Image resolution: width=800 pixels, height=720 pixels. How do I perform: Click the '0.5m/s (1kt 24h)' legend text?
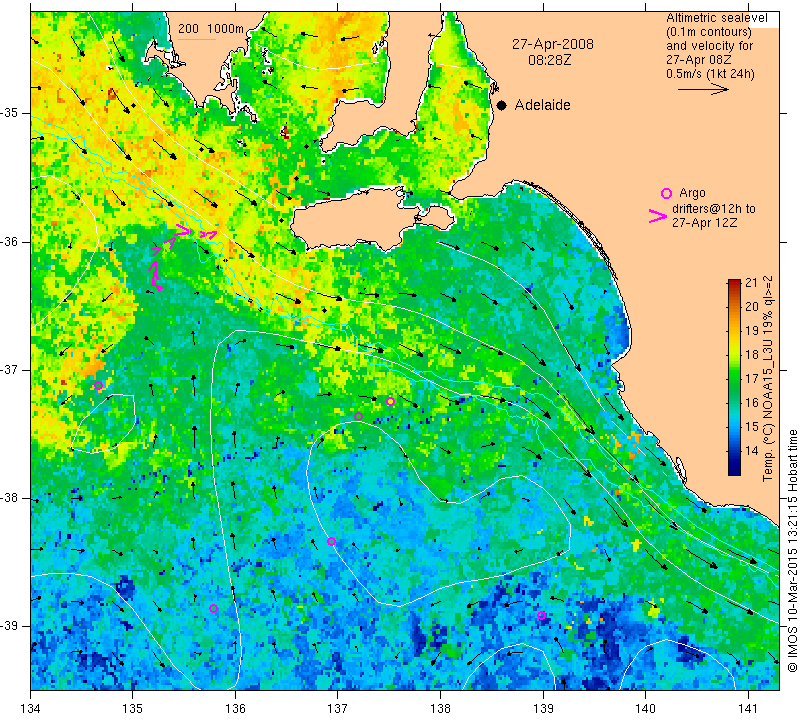[x=710, y=73]
